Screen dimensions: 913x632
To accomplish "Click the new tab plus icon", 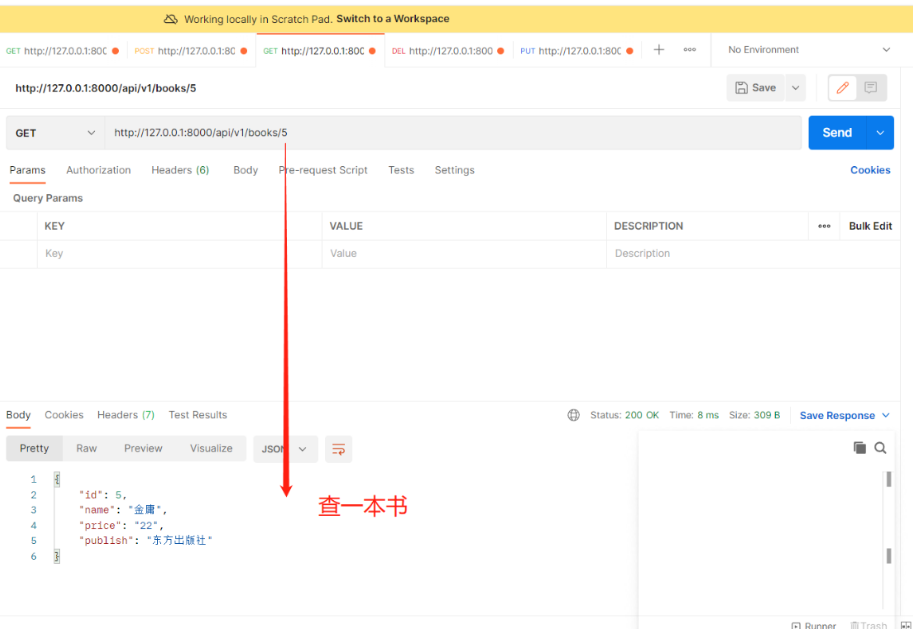I will 659,50.
